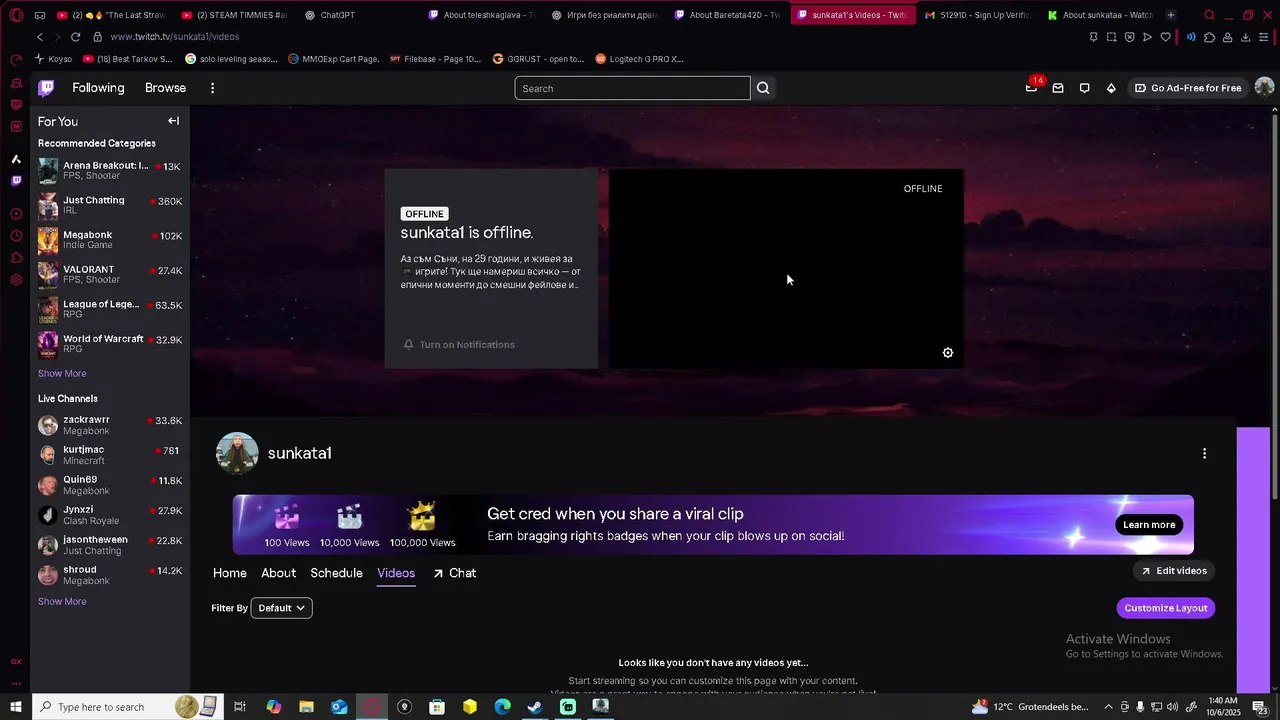Open the Opera sidebar history clock icon
1280x720 pixels.
click(16, 236)
